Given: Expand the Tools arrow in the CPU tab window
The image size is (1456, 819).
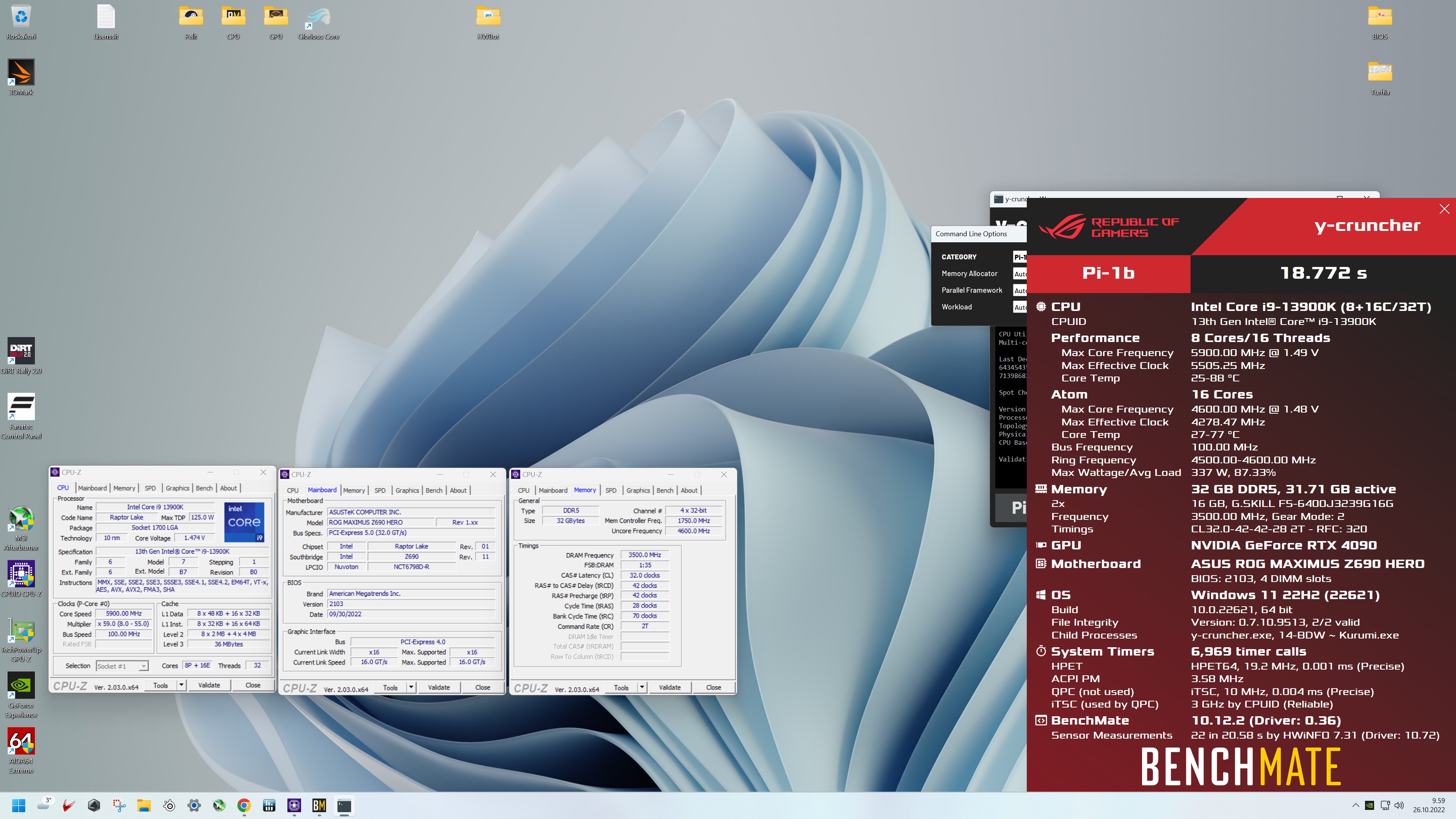Looking at the screenshot, I should [182, 685].
